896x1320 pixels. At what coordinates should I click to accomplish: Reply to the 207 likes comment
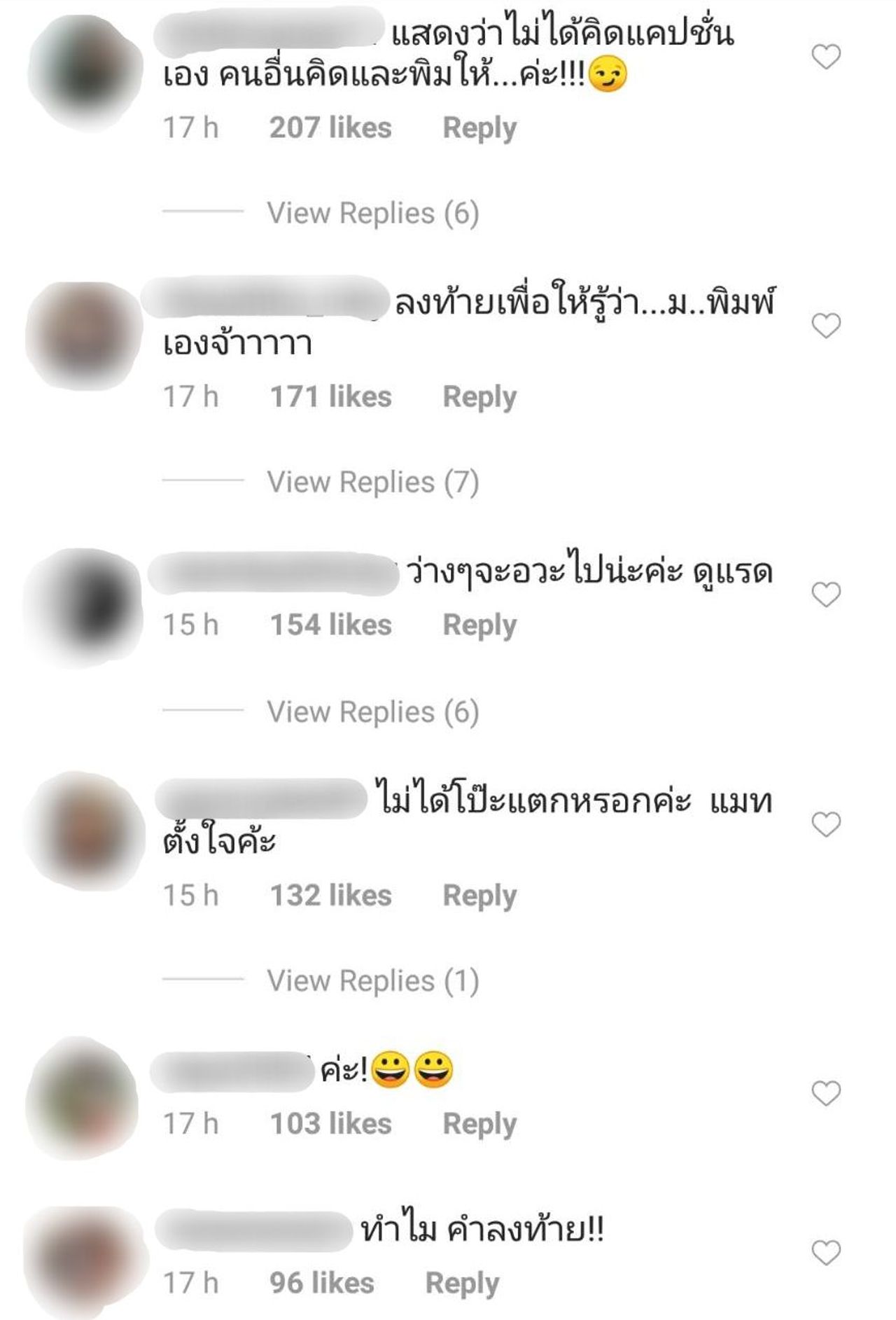479,128
